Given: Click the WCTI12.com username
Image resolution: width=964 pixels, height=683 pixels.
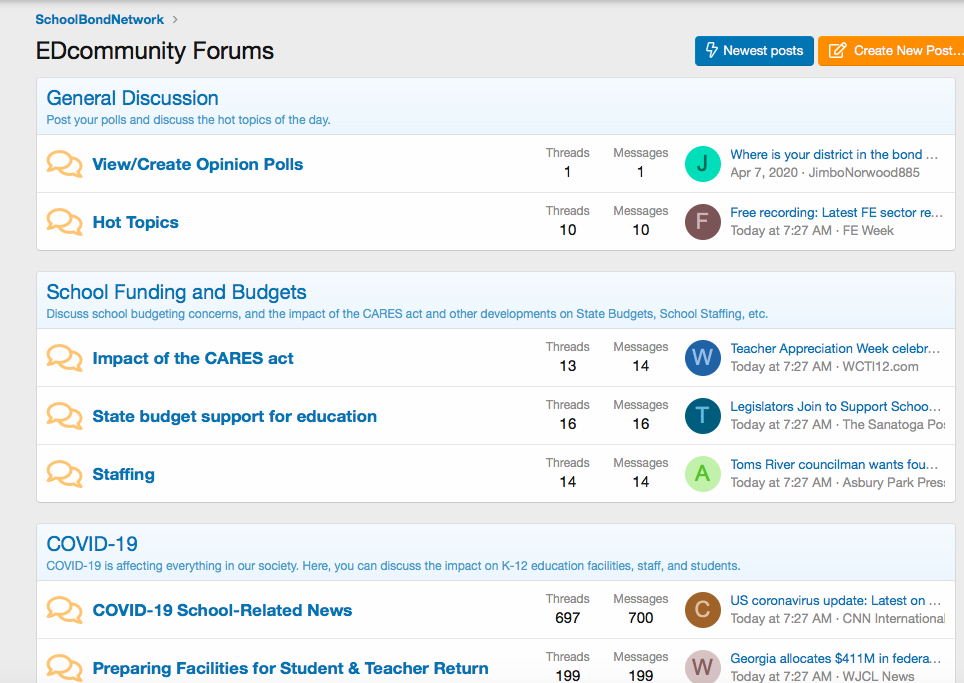Looking at the screenshot, I should (880, 367).
